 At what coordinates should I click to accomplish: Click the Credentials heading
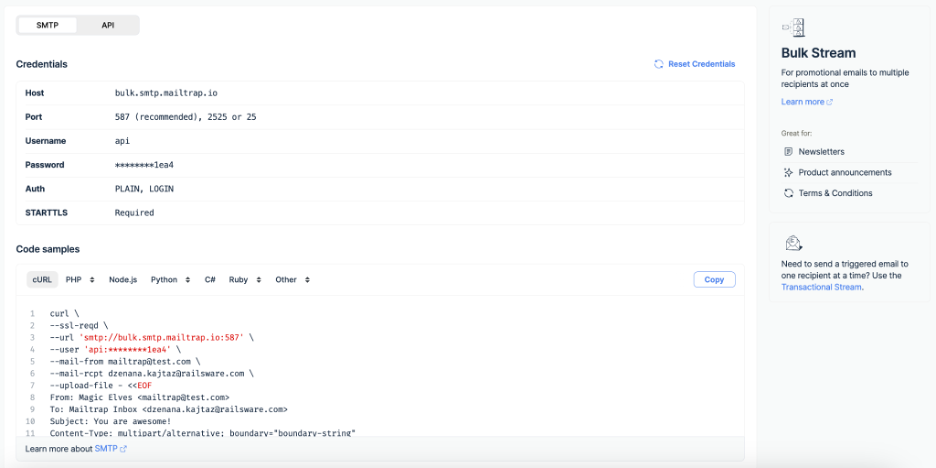(x=42, y=64)
